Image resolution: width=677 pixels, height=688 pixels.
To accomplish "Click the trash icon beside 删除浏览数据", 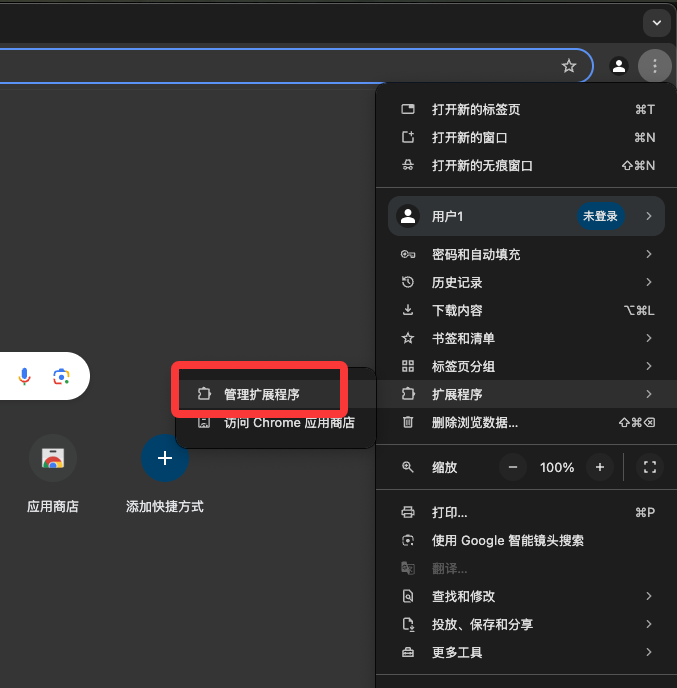I will click(408, 423).
